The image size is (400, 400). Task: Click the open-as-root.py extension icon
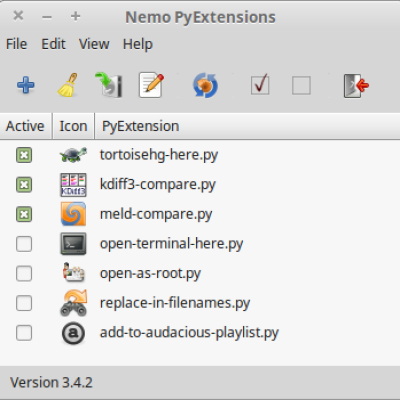click(73, 273)
